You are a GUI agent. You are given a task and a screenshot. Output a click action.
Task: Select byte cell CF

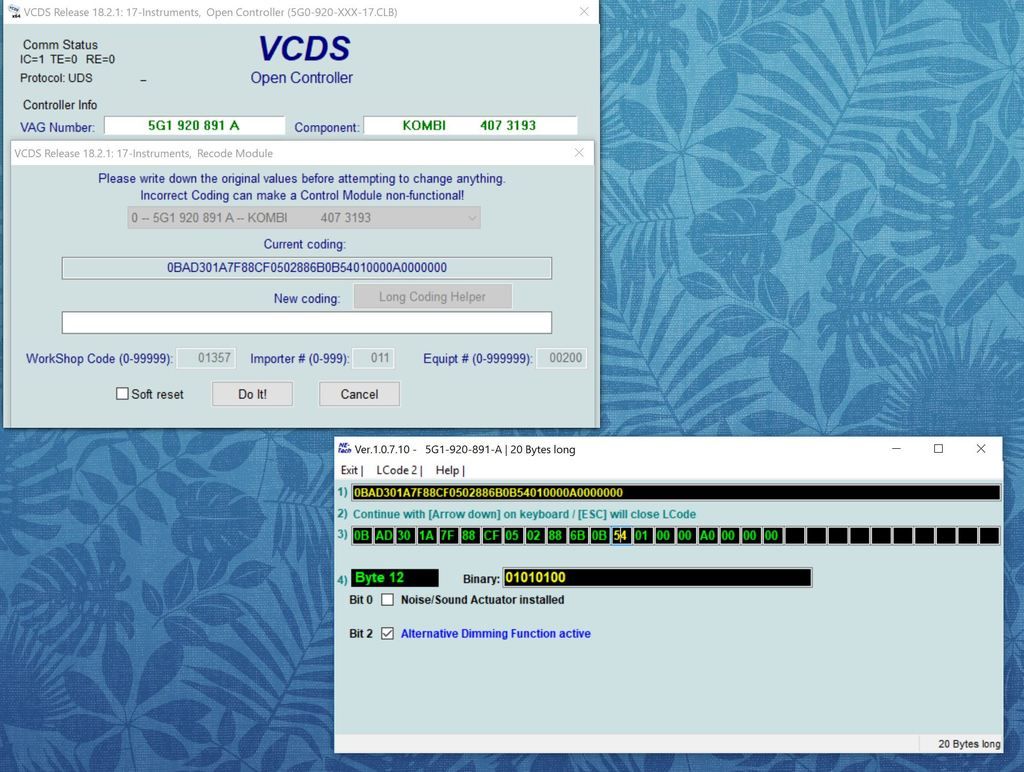pos(491,536)
